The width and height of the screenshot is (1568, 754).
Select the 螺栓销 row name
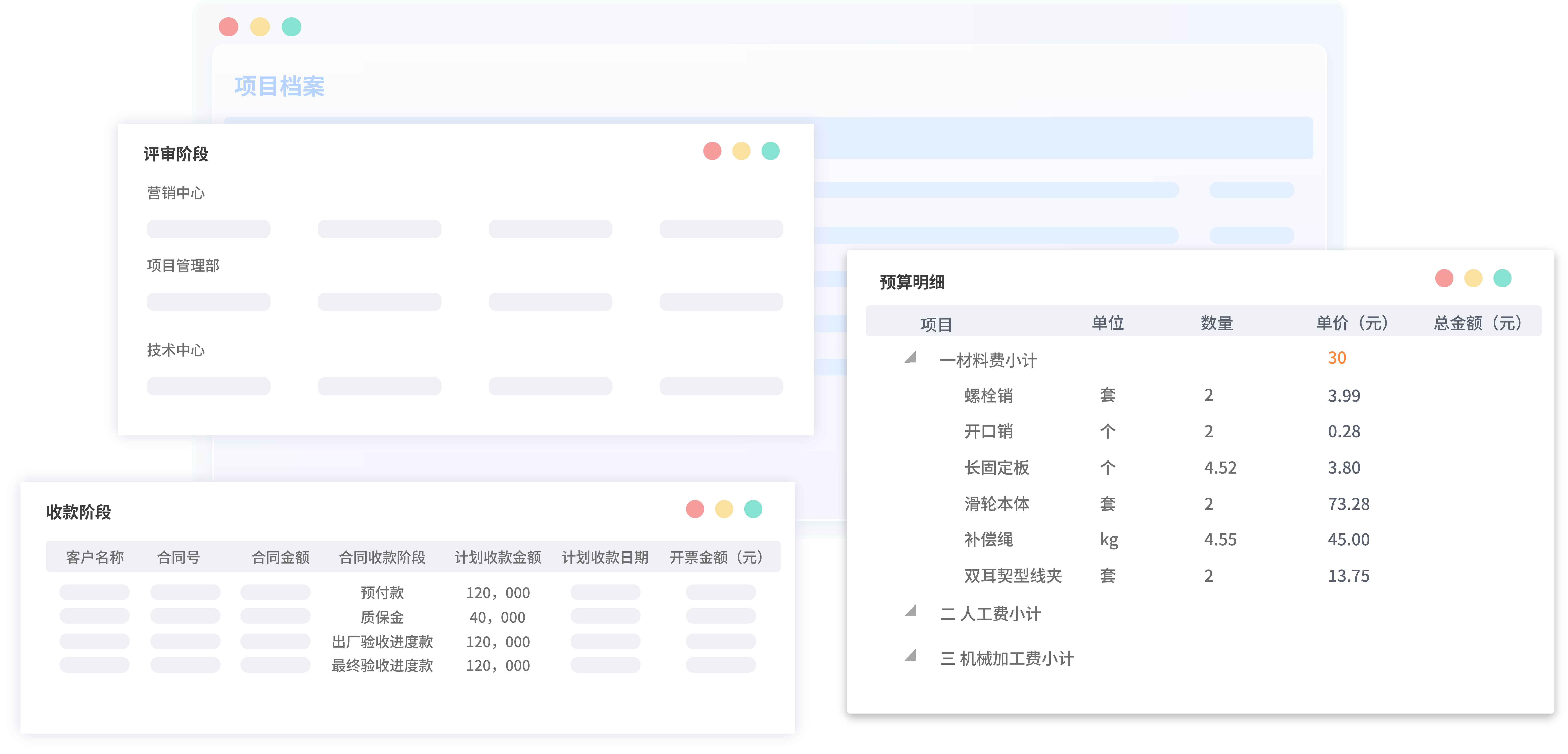(x=989, y=396)
